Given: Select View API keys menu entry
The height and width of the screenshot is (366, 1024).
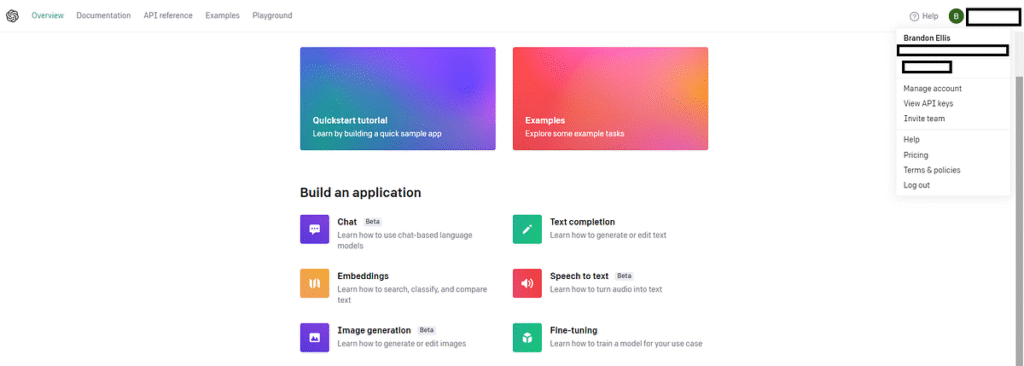Looking at the screenshot, I should (928, 103).
